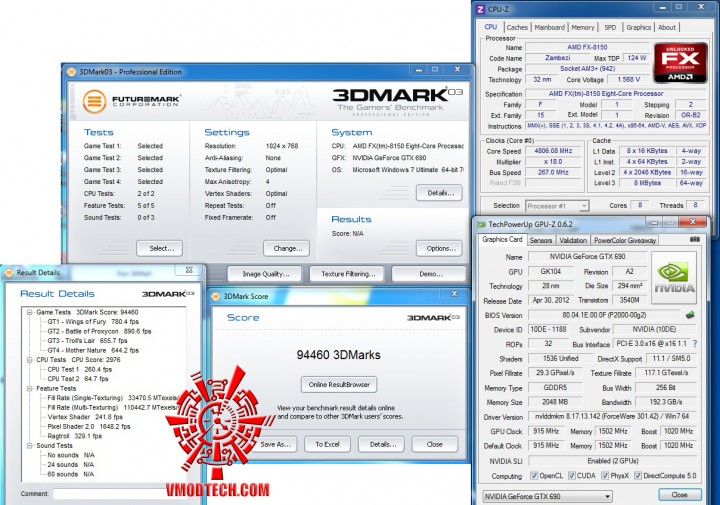The image size is (720, 505).
Task: Select the CPU Test 2 result row
Action: pos(78,379)
